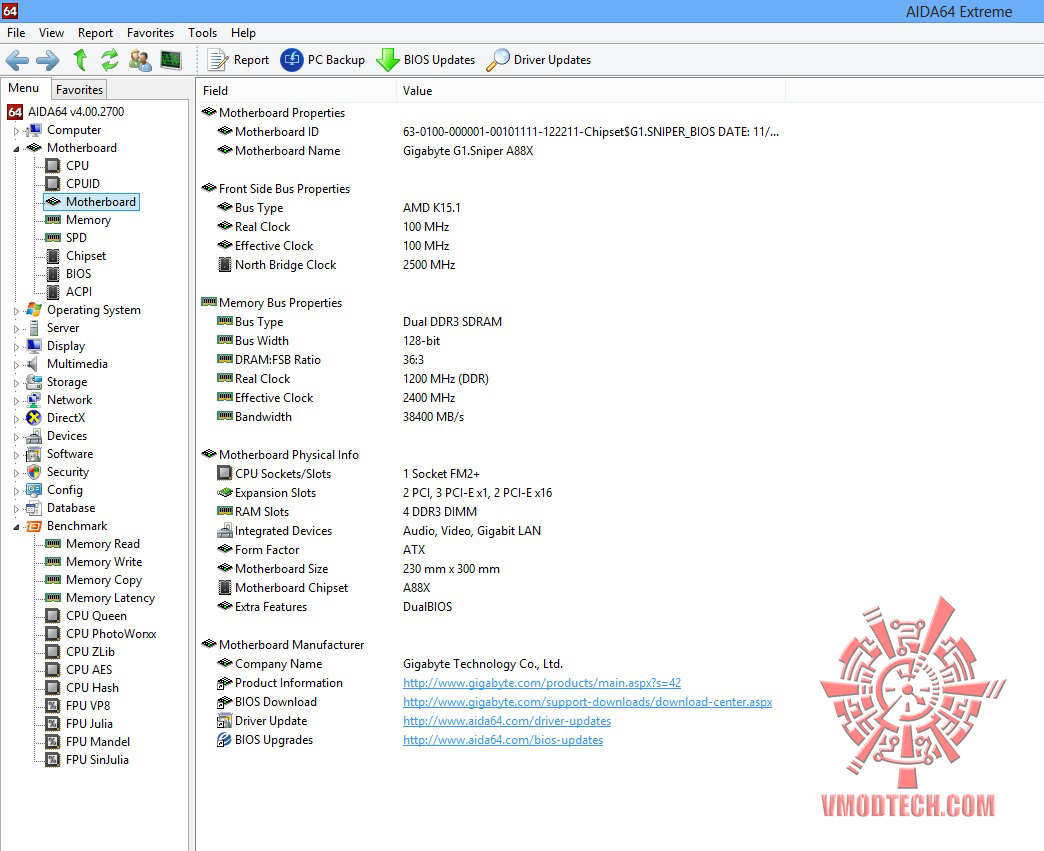Select the Motherboard Name row
This screenshot has height=851, width=1044.
491,151
